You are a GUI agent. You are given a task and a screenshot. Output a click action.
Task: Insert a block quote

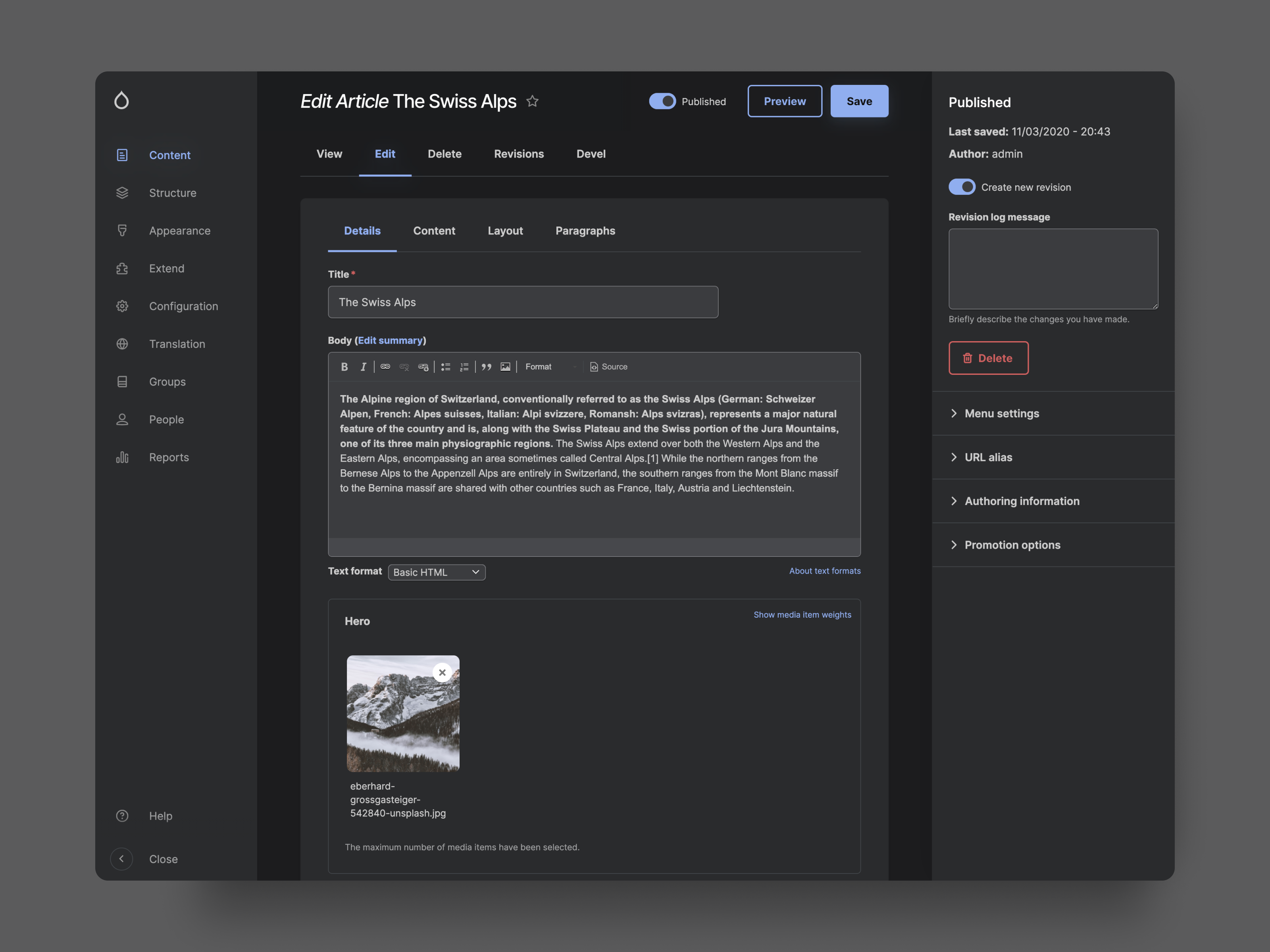[x=486, y=367]
